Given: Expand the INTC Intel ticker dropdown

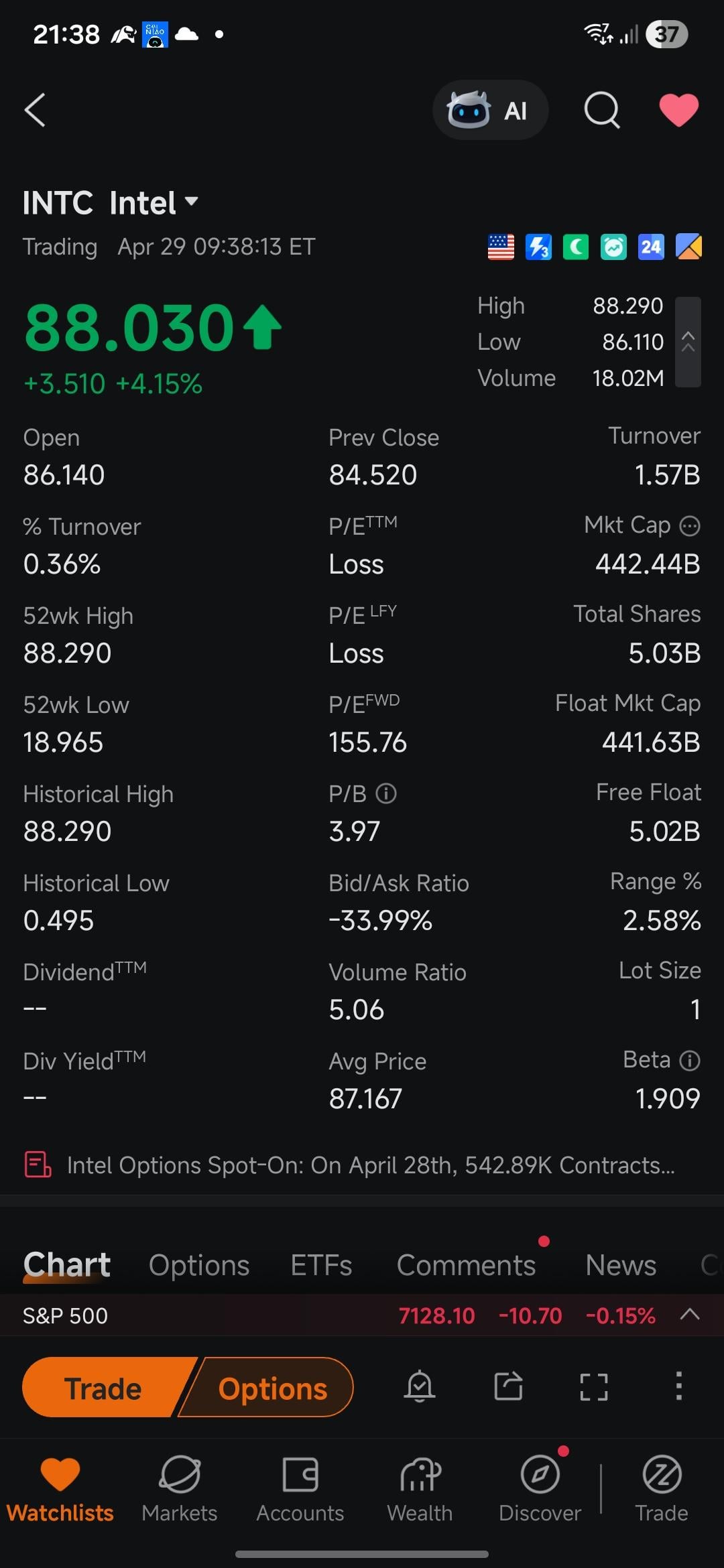Looking at the screenshot, I should coord(192,201).
